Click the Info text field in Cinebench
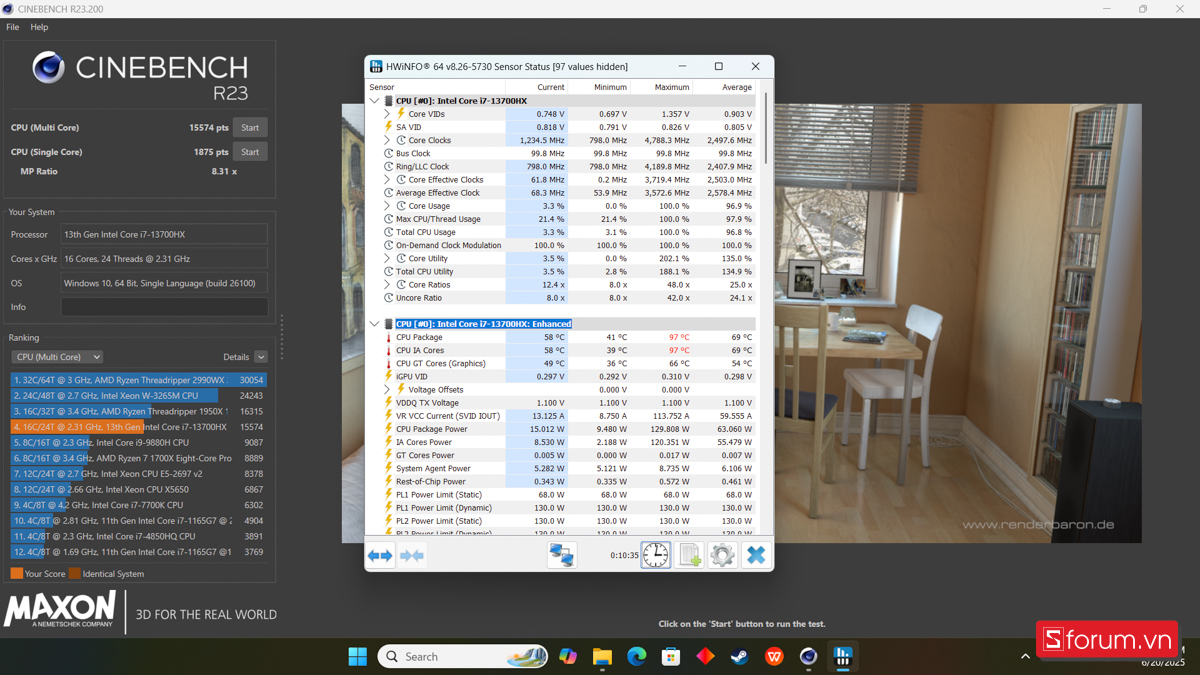This screenshot has height=675, width=1200. [x=164, y=307]
